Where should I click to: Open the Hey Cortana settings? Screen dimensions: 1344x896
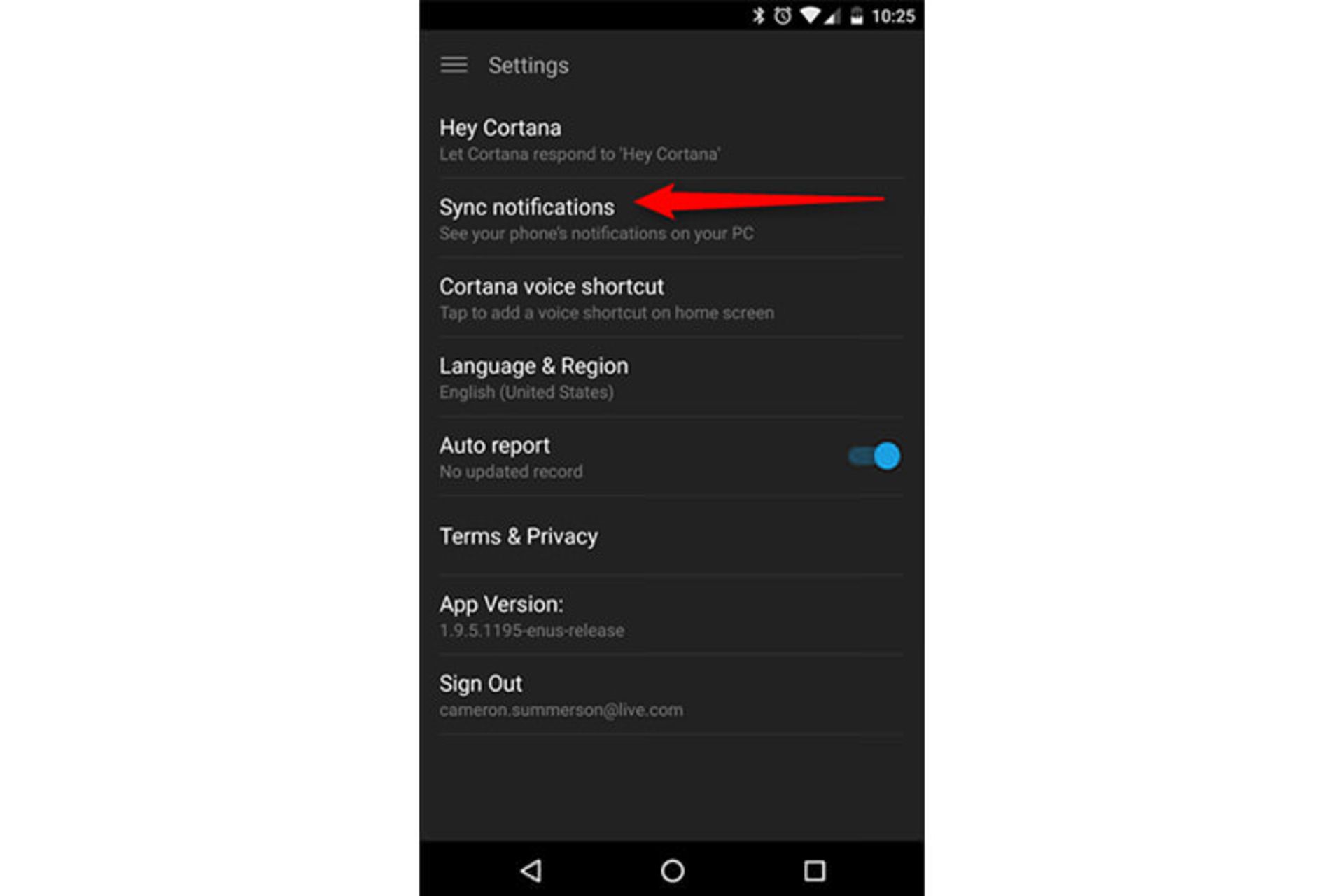pyautogui.click(x=672, y=135)
